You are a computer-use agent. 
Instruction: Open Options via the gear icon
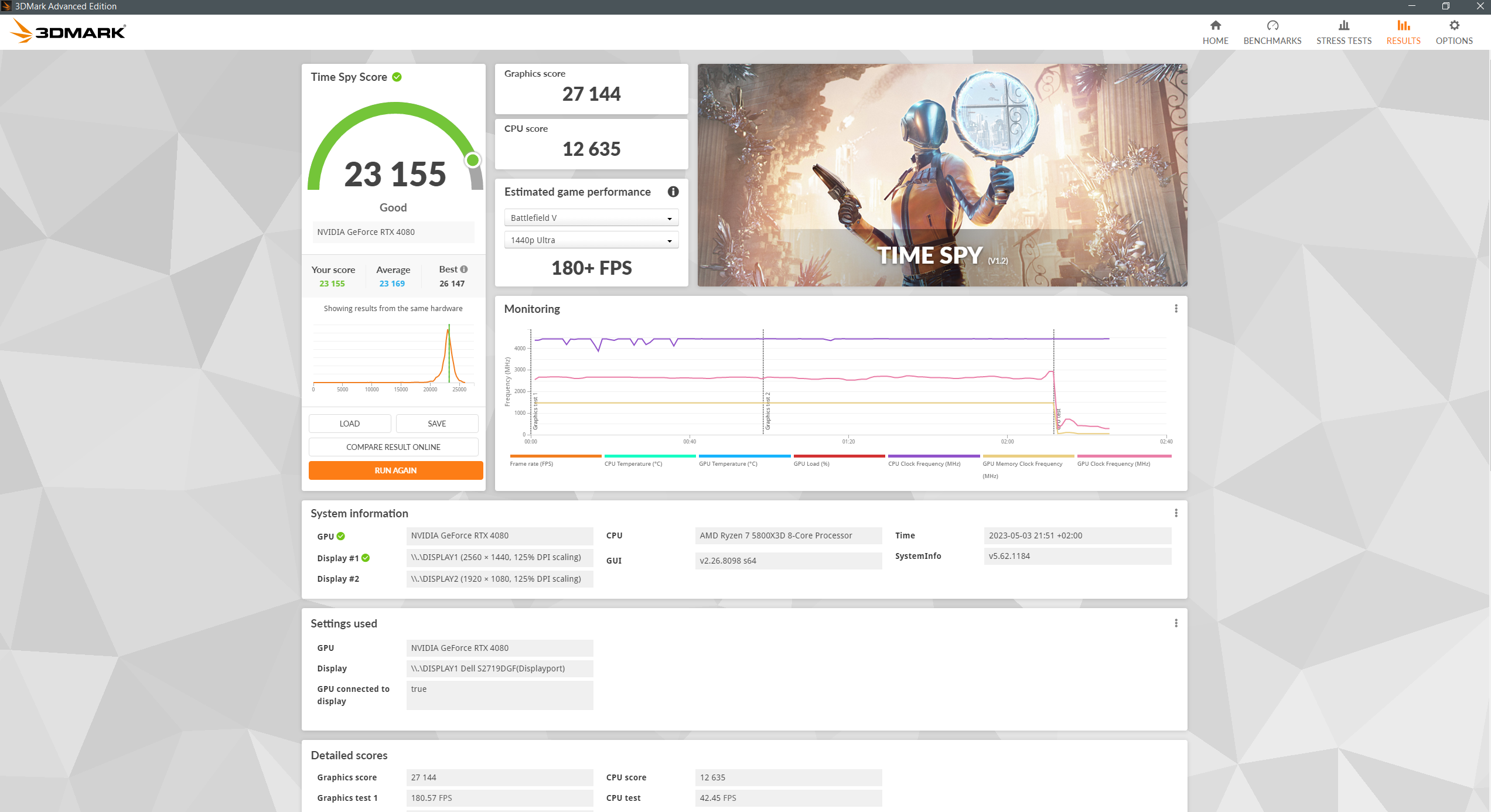1454,26
